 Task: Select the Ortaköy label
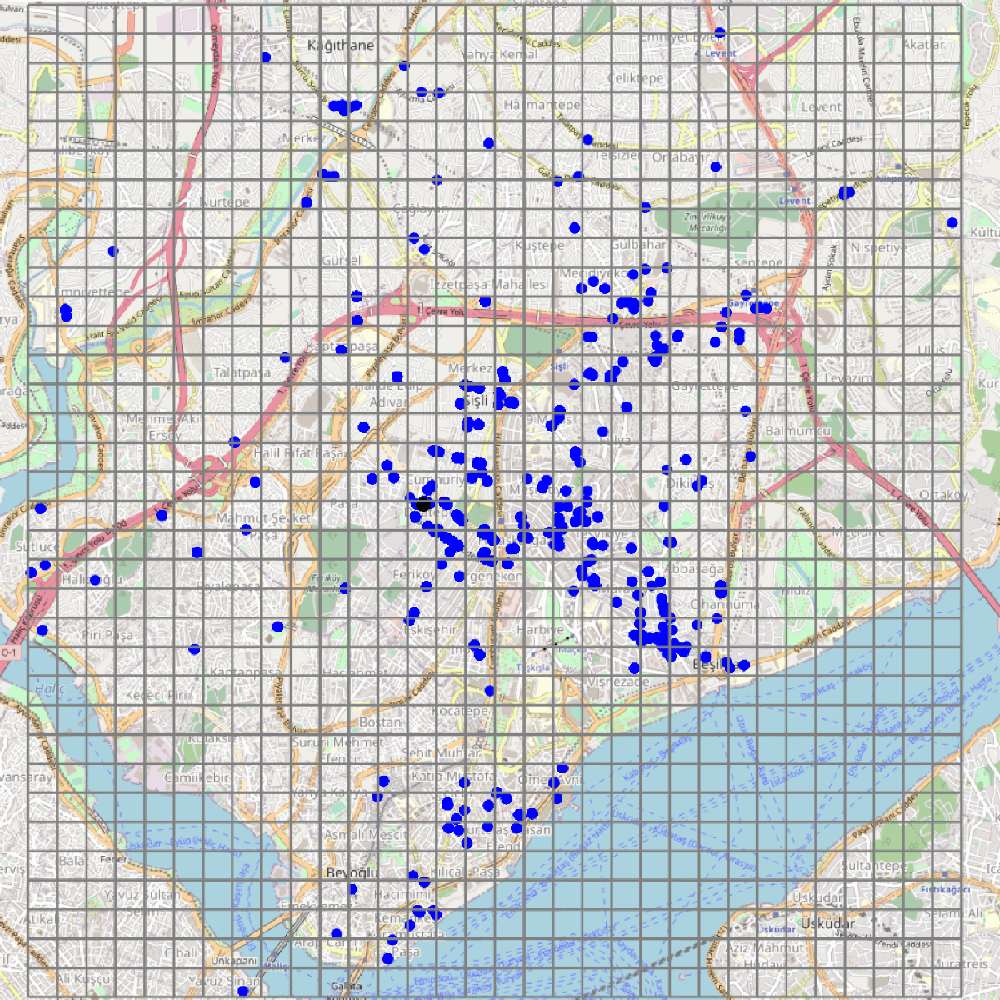coord(943,495)
